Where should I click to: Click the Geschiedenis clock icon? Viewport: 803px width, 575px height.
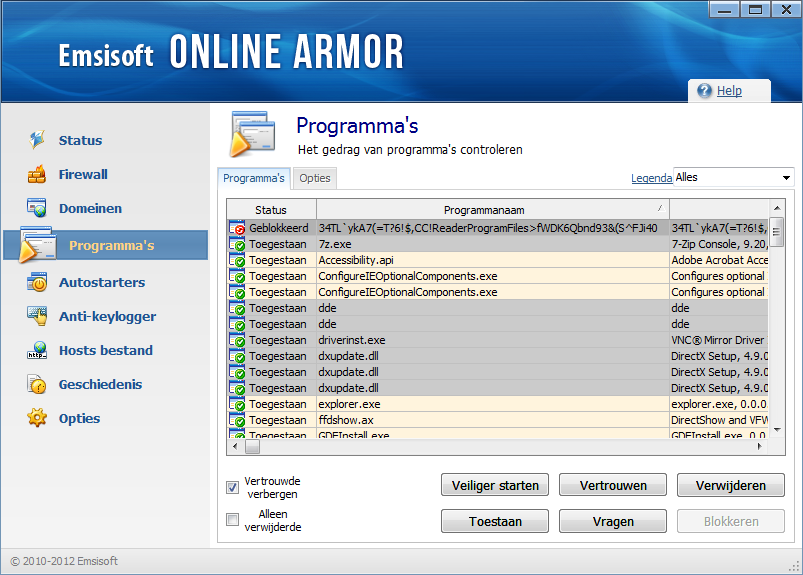tap(37, 384)
